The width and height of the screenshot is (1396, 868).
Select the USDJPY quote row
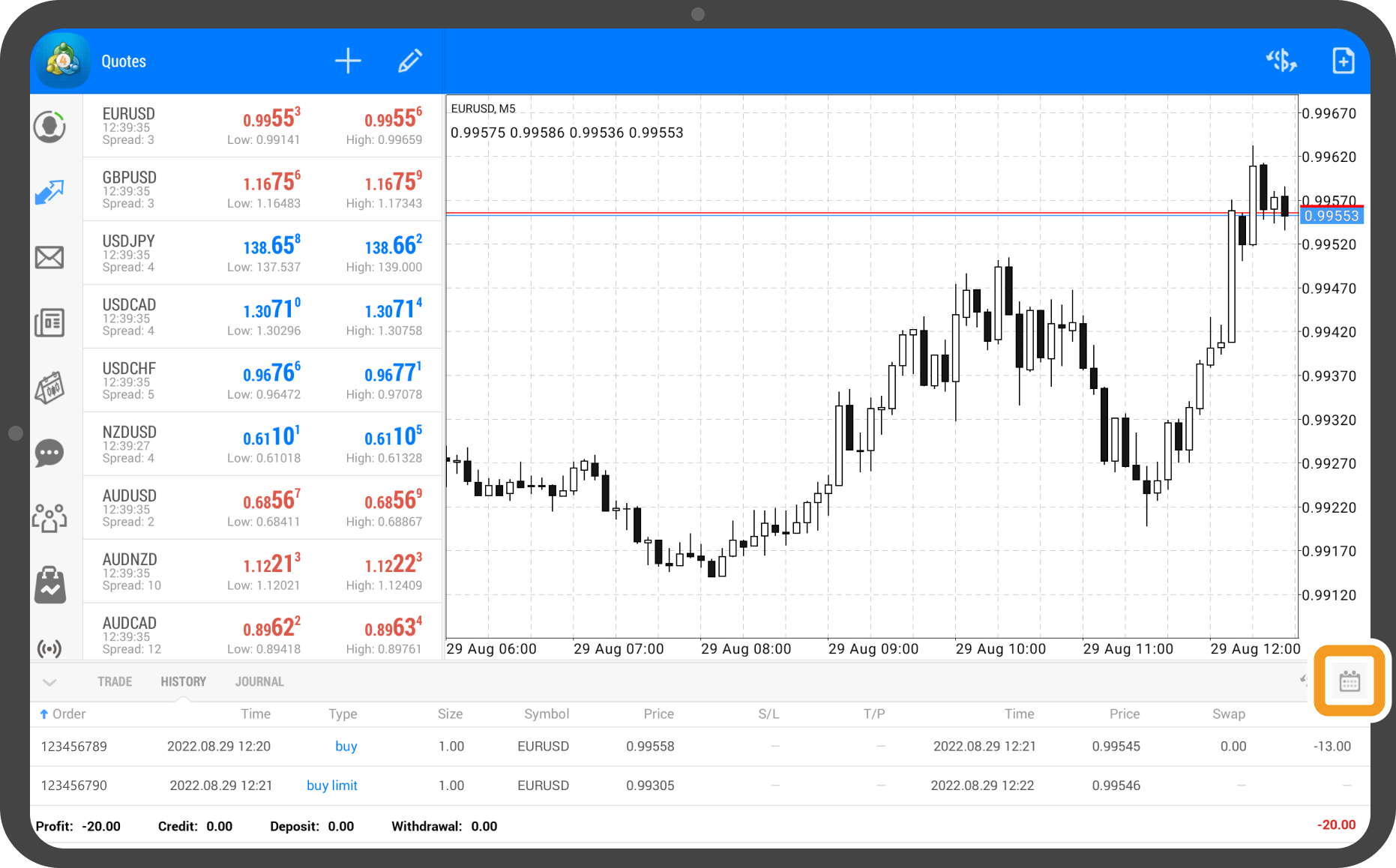click(x=262, y=253)
